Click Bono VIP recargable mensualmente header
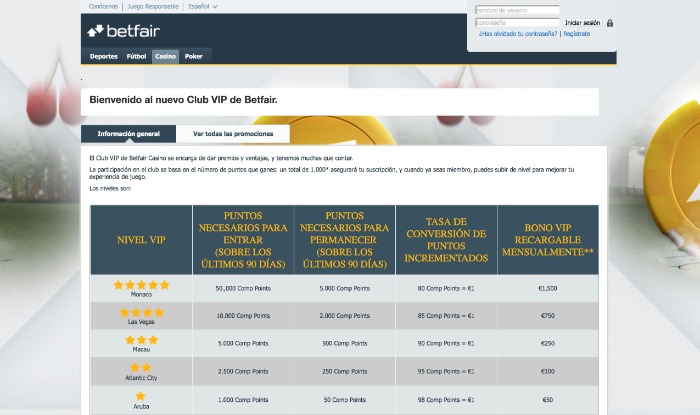The image size is (700, 415). (548, 240)
